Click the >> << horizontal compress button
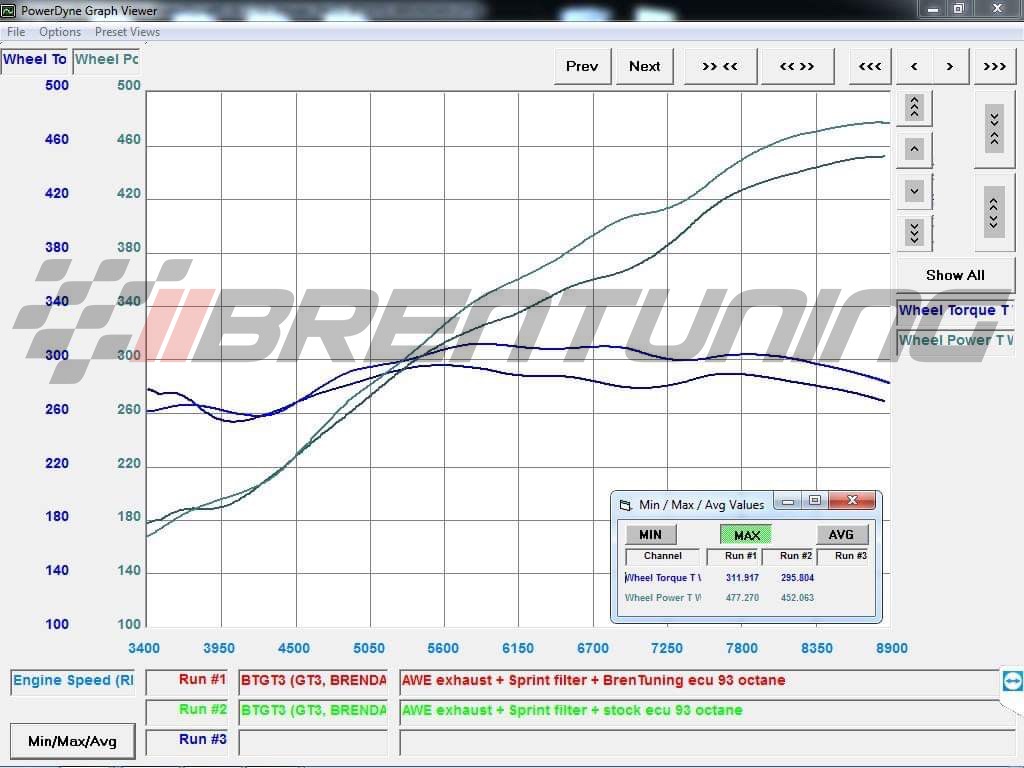1024x768 pixels. pos(720,66)
